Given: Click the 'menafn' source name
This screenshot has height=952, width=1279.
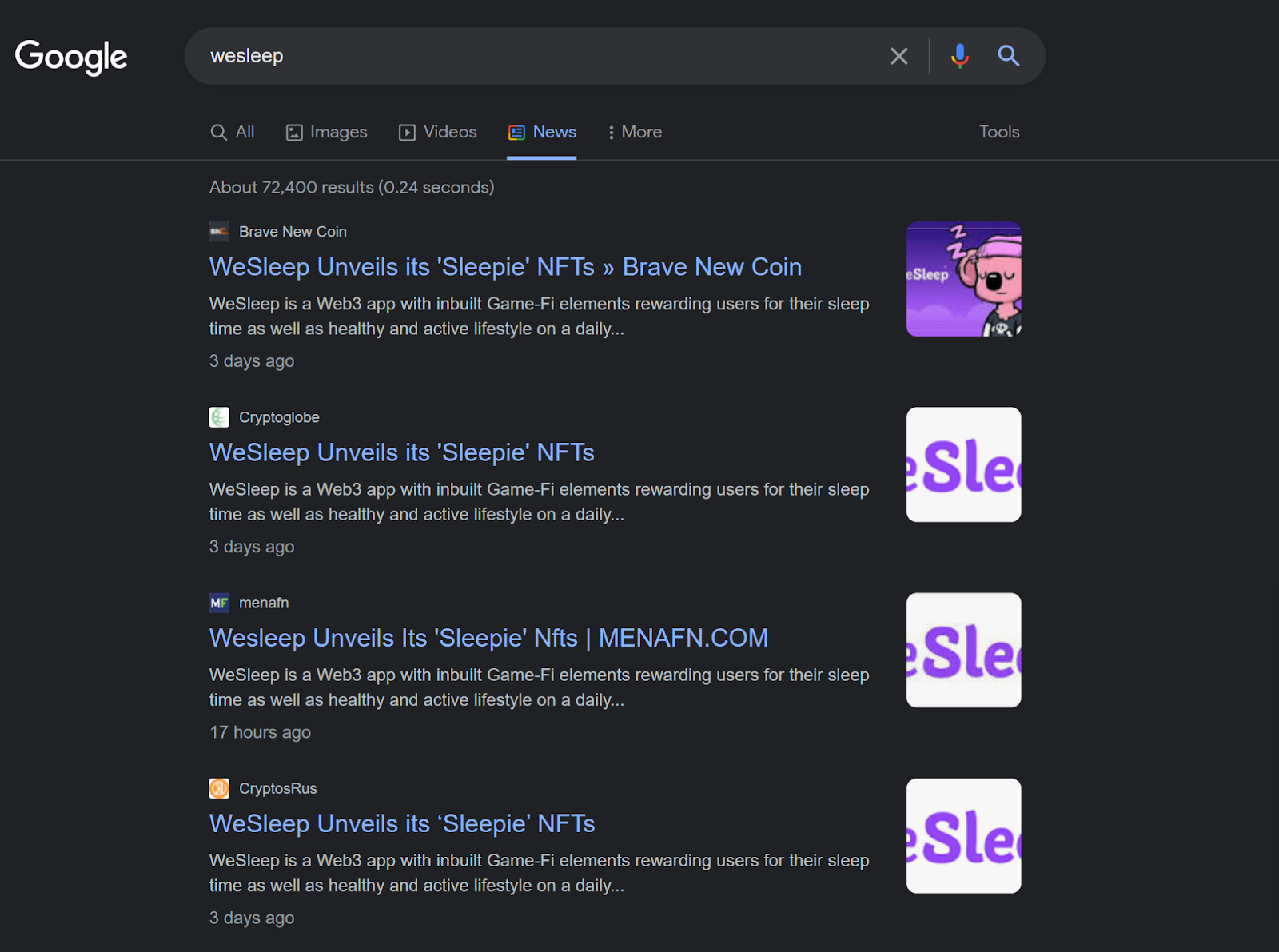Looking at the screenshot, I should pos(264,603).
